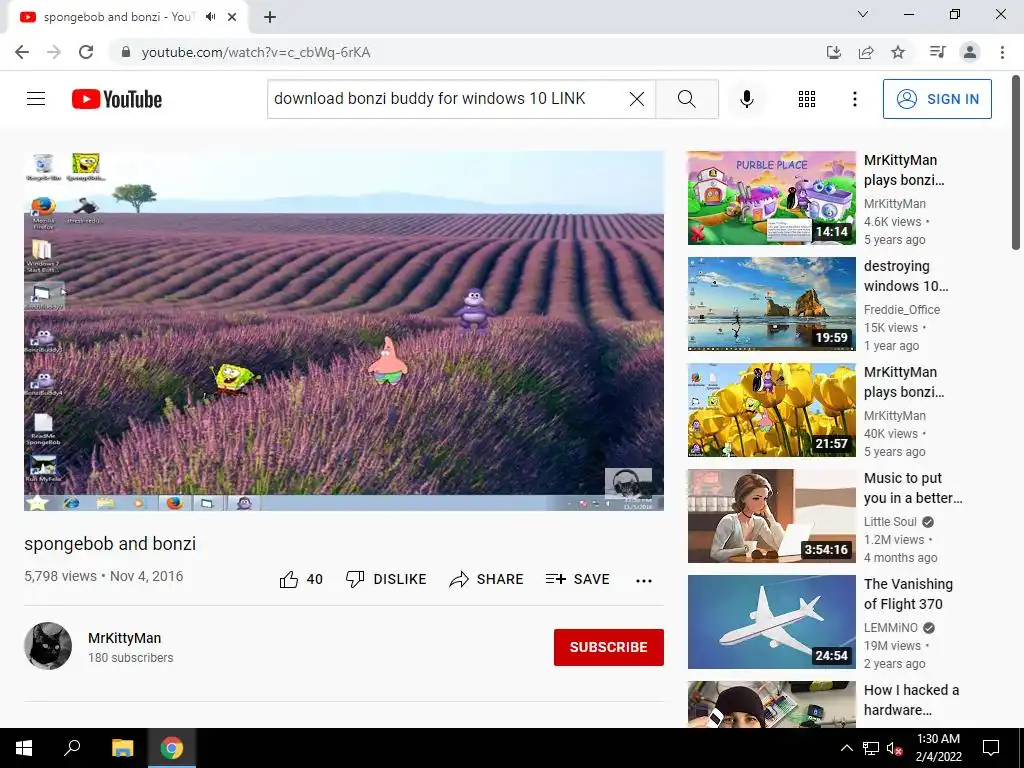Image resolution: width=1024 pixels, height=768 pixels.
Task: Open MrKittyMan channel name link
Action: click(x=125, y=638)
